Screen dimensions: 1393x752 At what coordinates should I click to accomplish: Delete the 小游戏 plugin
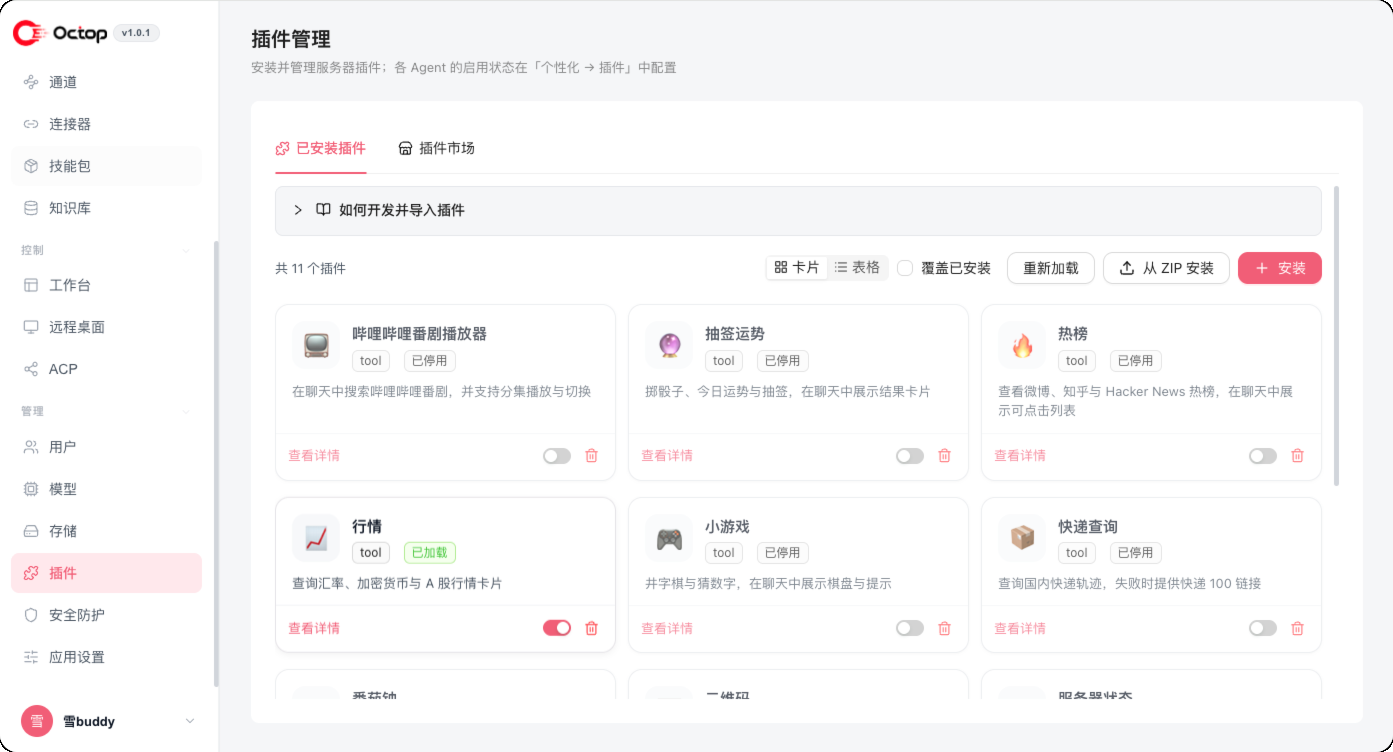point(944,628)
